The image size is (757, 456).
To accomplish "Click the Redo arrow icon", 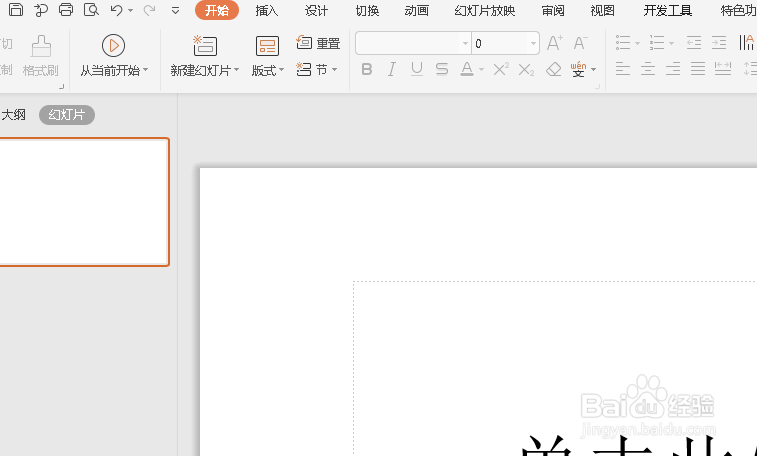I will coord(150,10).
